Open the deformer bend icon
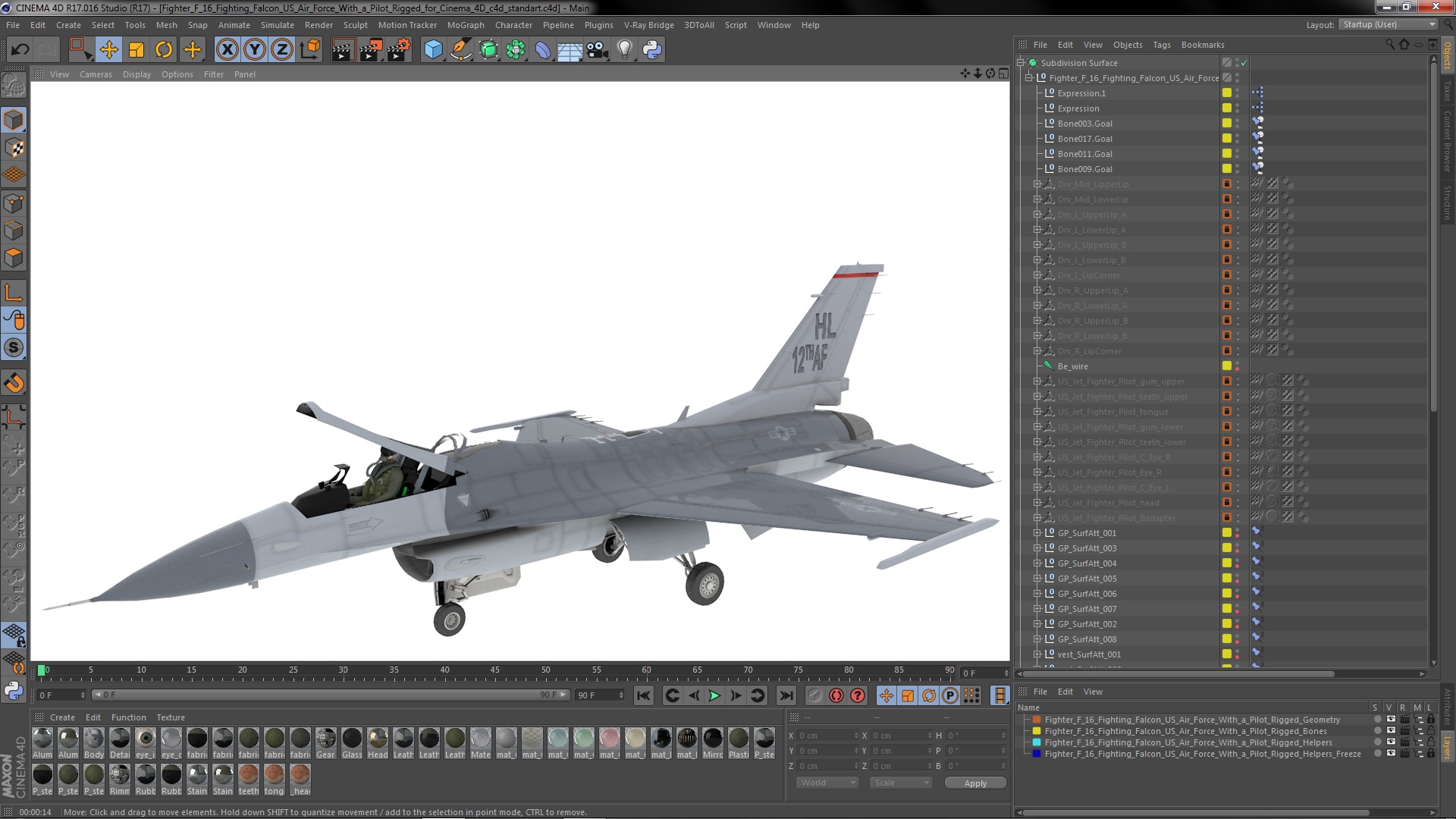Screen dimensions: 1456x819 click(x=543, y=50)
